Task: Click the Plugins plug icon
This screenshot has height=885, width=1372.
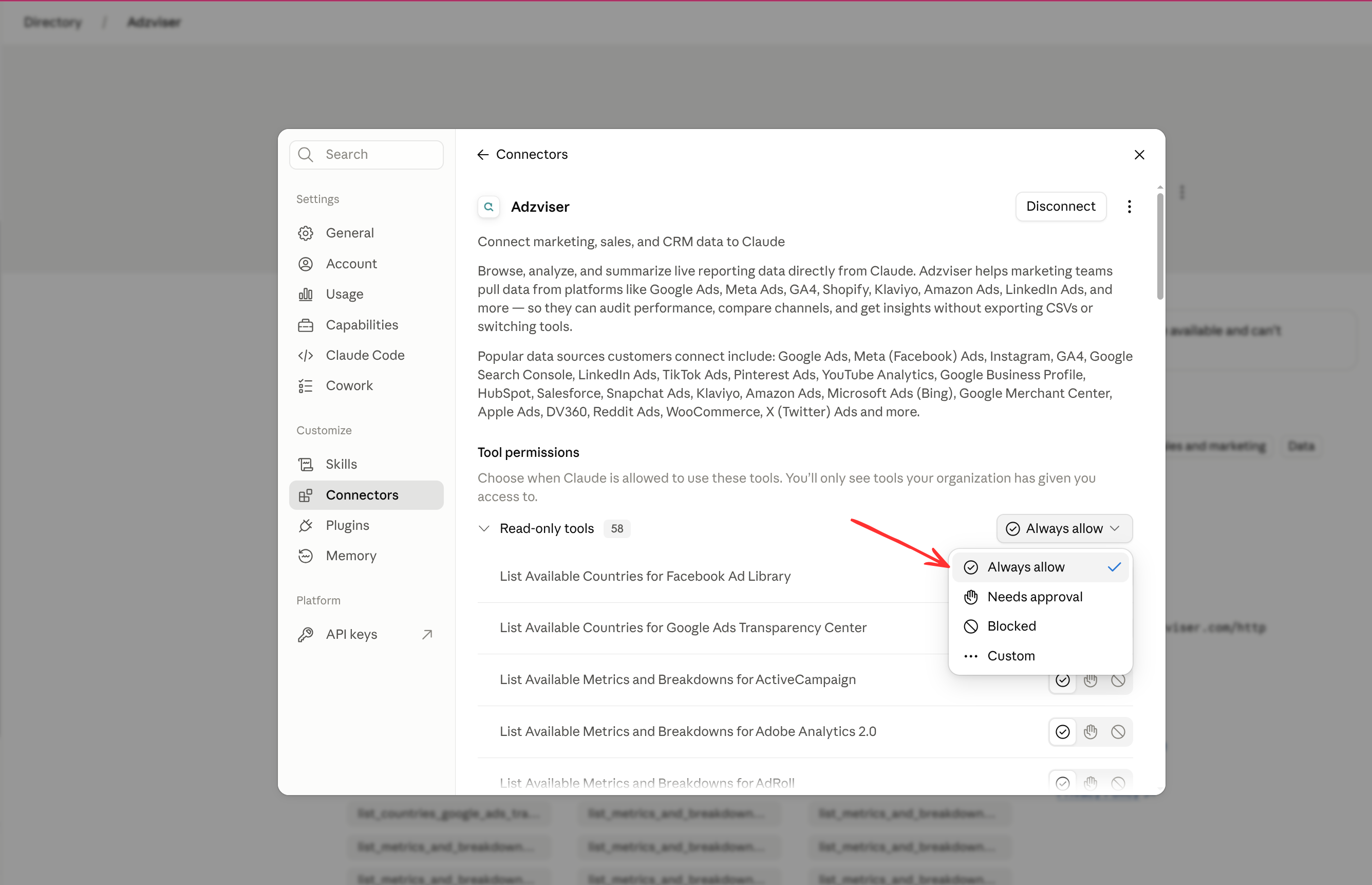Action: tap(306, 526)
